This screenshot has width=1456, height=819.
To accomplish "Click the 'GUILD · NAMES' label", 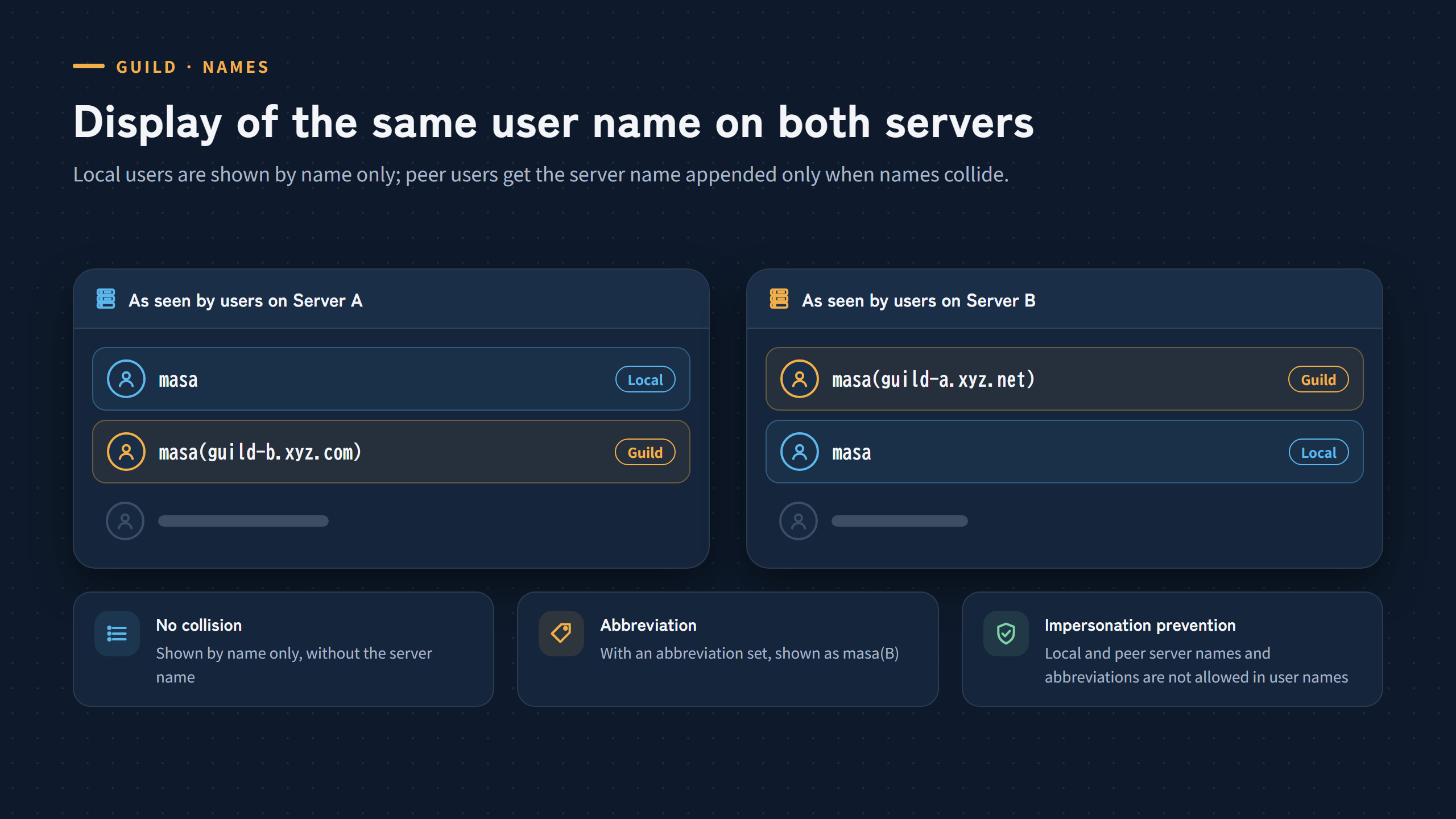I will pos(192,67).
